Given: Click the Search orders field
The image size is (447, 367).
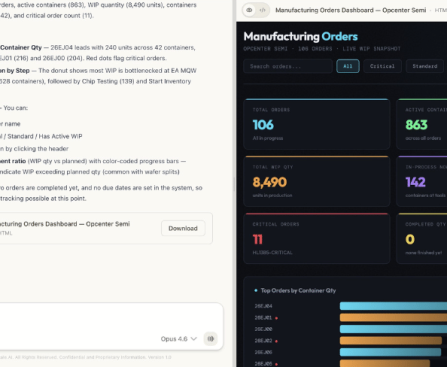Looking at the screenshot, I should [x=288, y=66].
